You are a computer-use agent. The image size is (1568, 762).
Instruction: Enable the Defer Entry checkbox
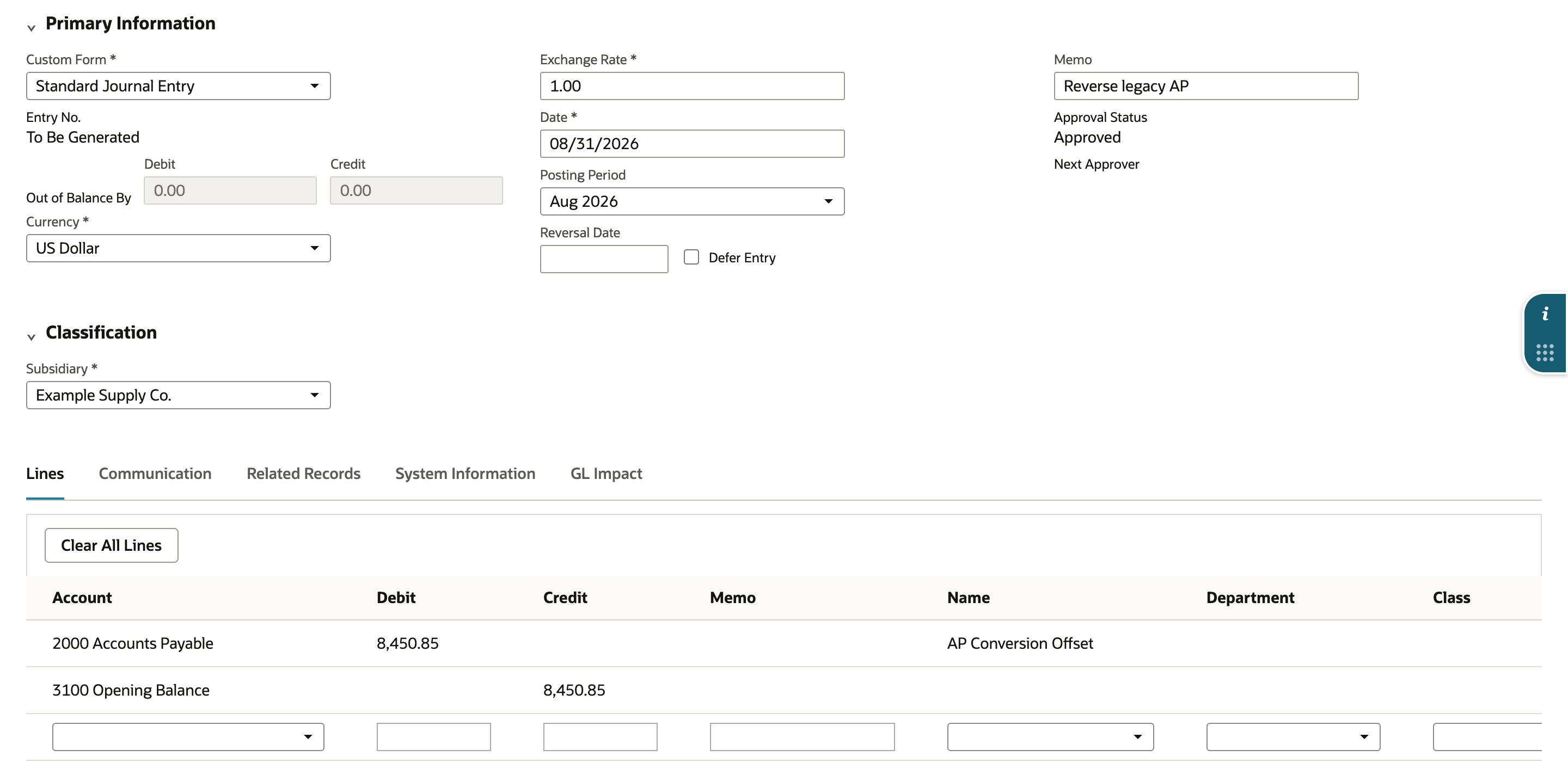[x=691, y=257]
